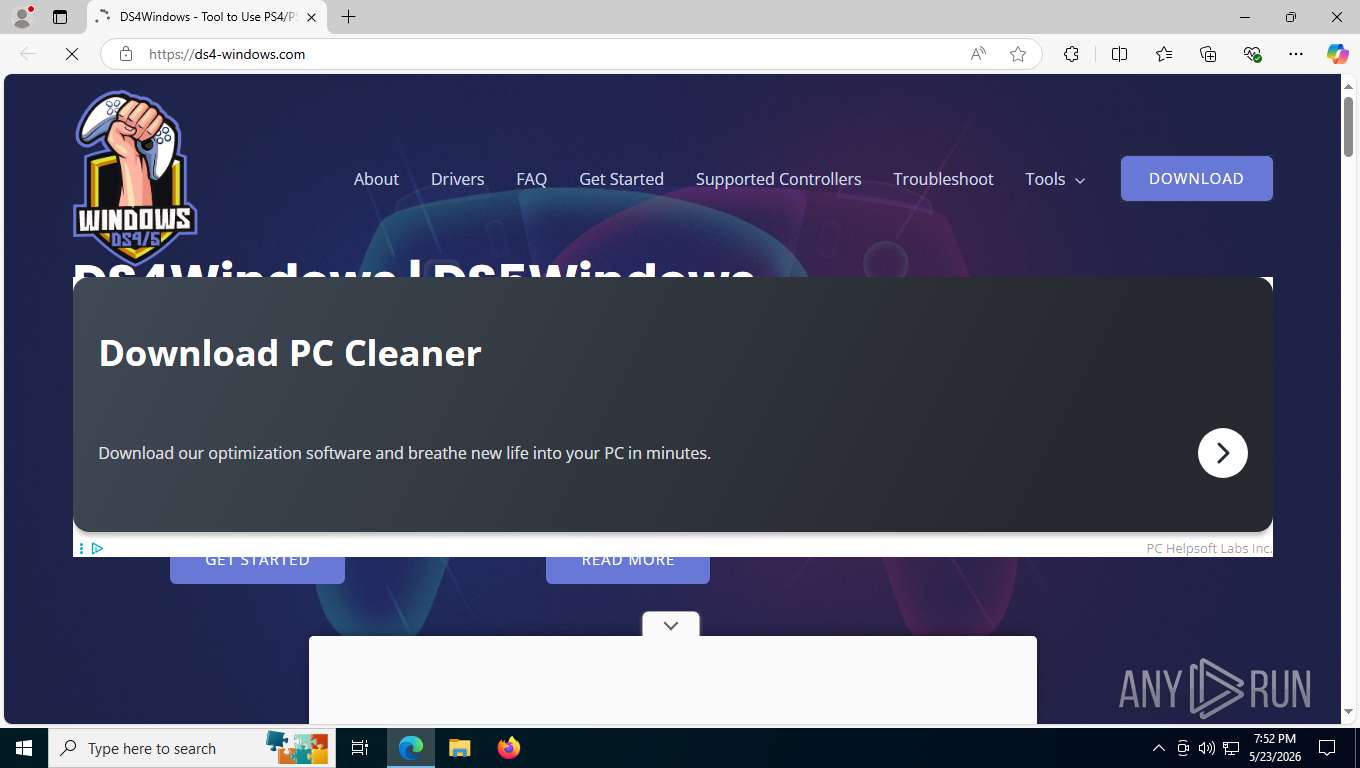Screen dimensions: 1360x768
Task: Click the ad's round arrow button
Action: click(1222, 453)
